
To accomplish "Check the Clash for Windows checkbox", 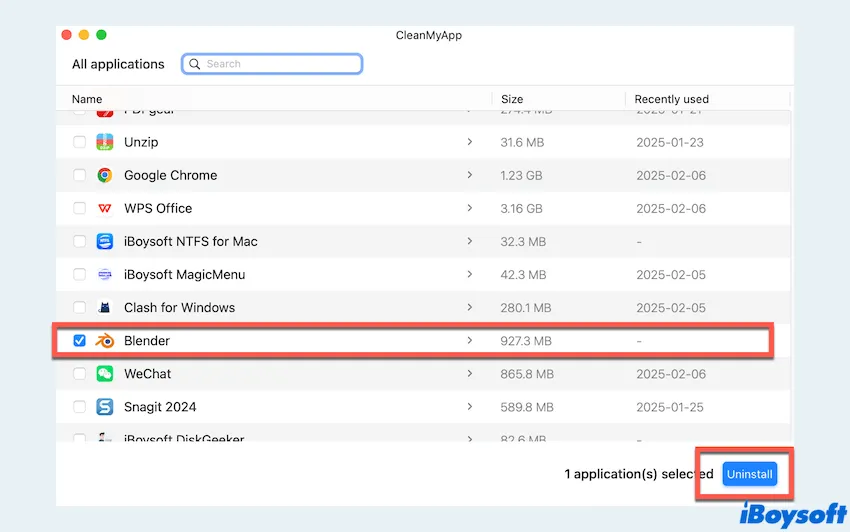I will pos(79,307).
